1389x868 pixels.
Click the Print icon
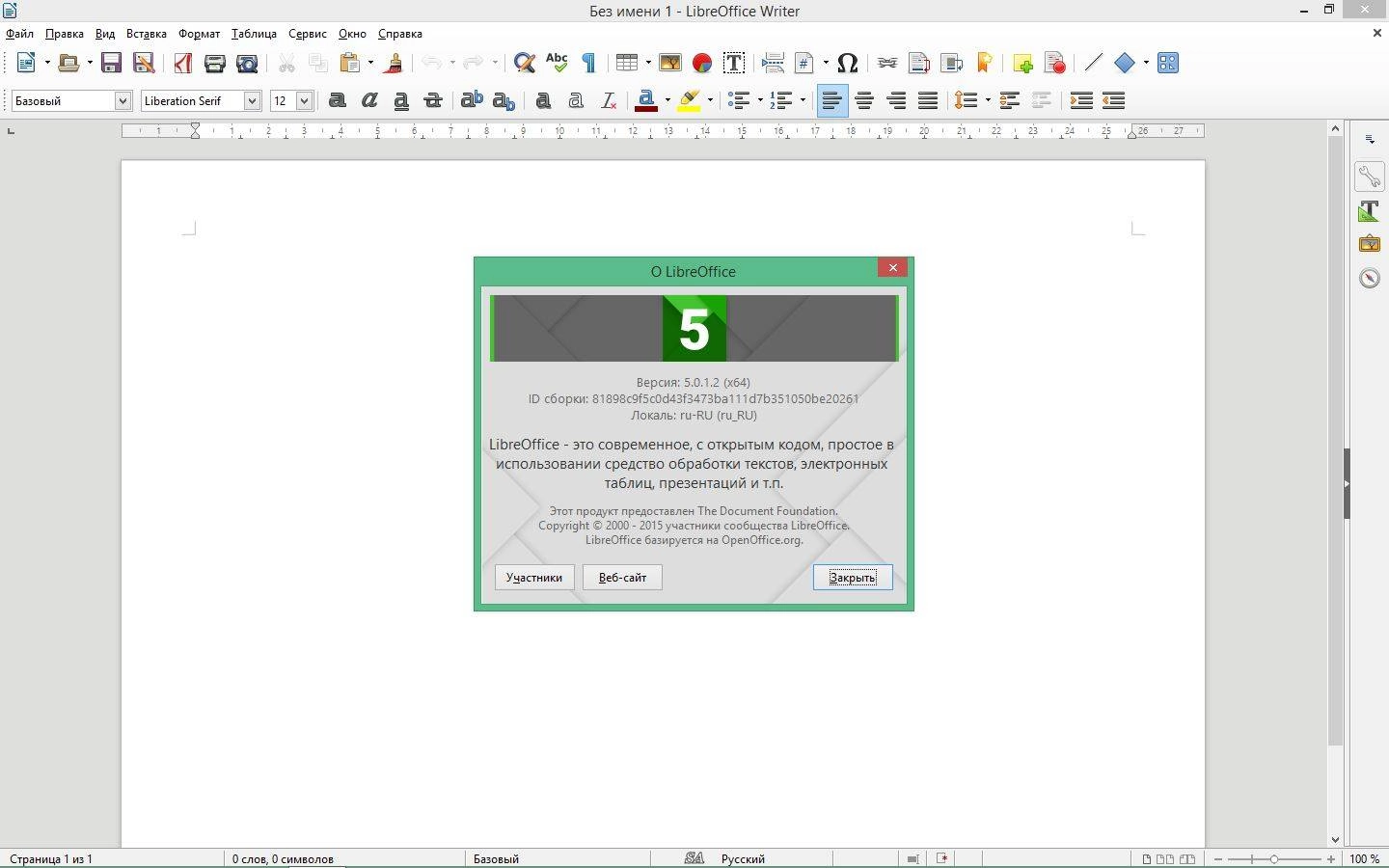coord(214,64)
